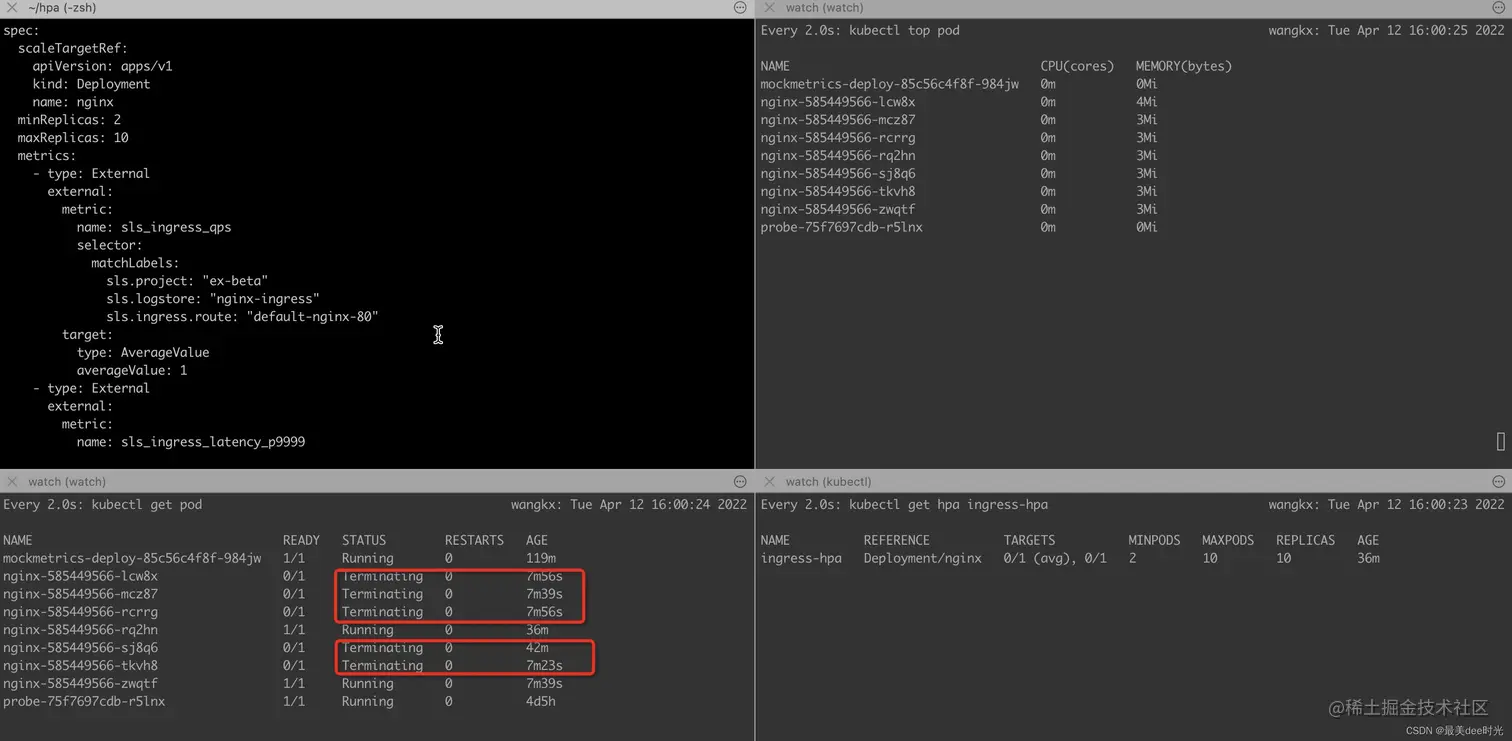Click the MINPODS column header
This screenshot has height=741, width=1512.
(1154, 540)
